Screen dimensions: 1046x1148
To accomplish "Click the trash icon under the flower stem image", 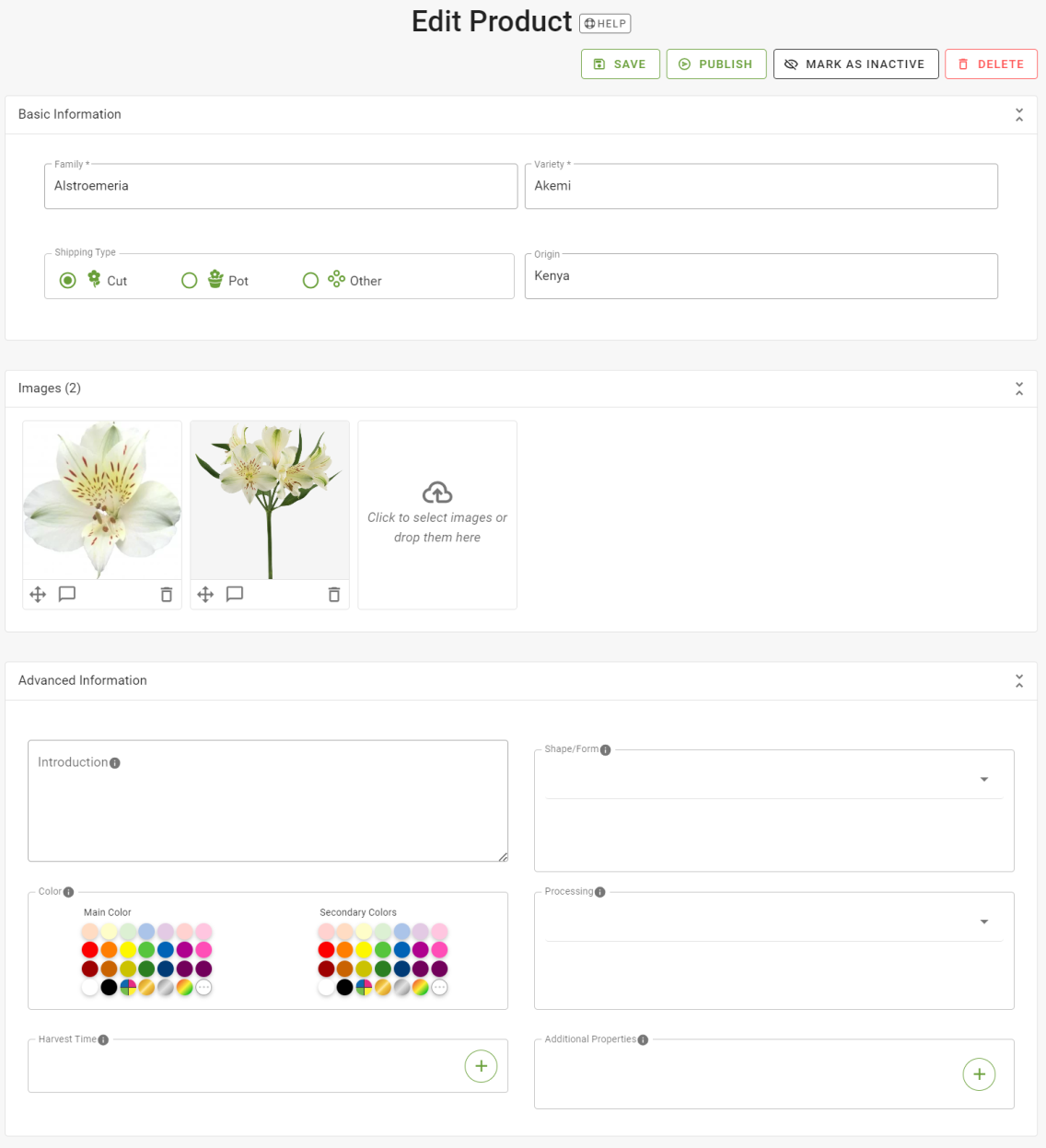I will coord(334,595).
